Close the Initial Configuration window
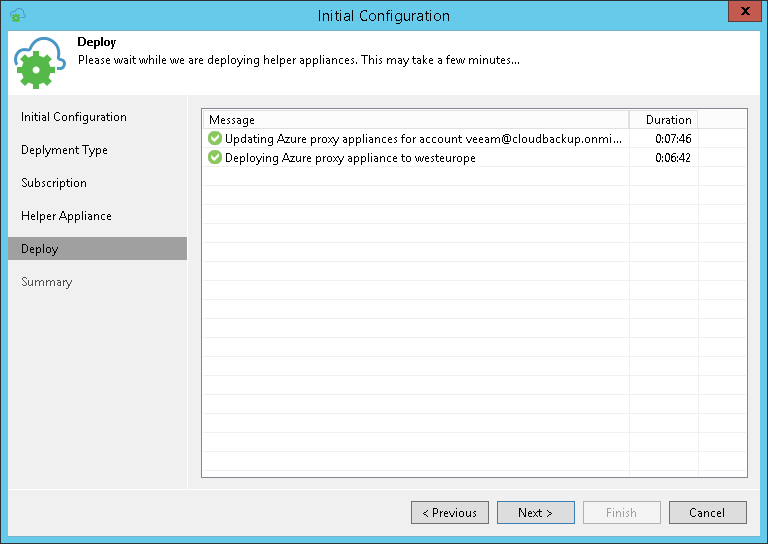The image size is (768, 544). coord(741,14)
